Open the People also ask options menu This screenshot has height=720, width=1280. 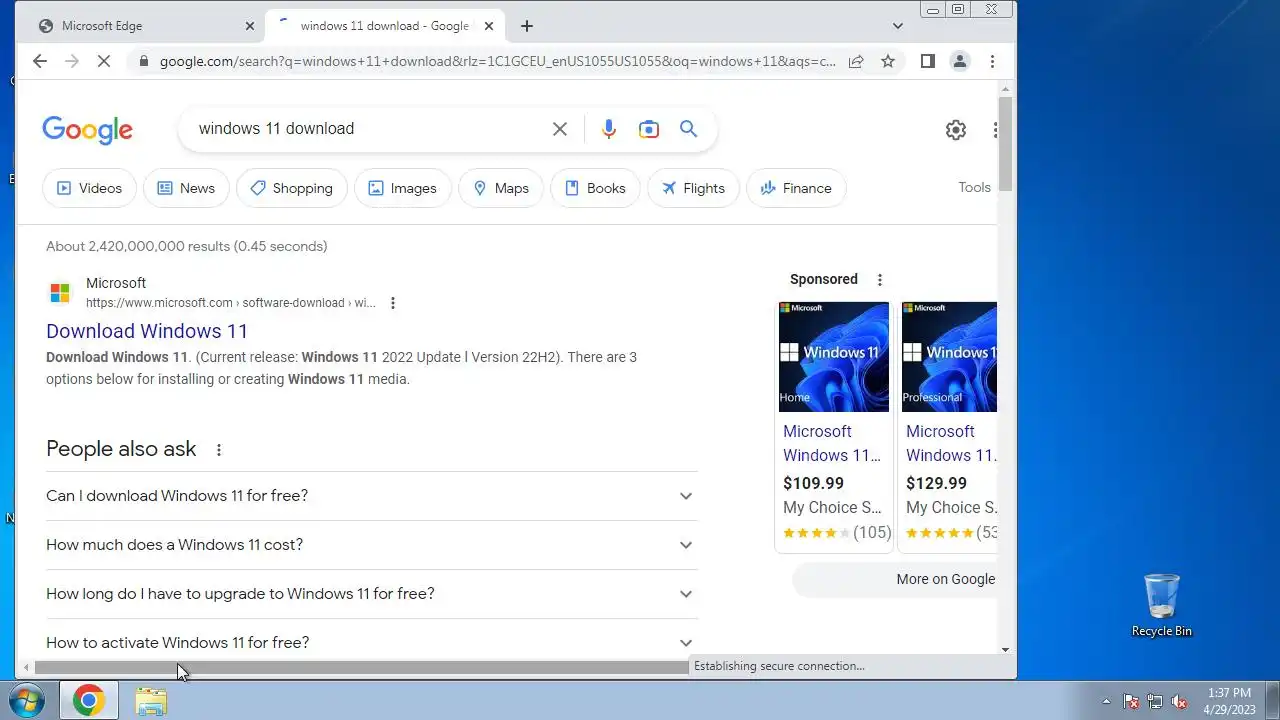click(219, 450)
